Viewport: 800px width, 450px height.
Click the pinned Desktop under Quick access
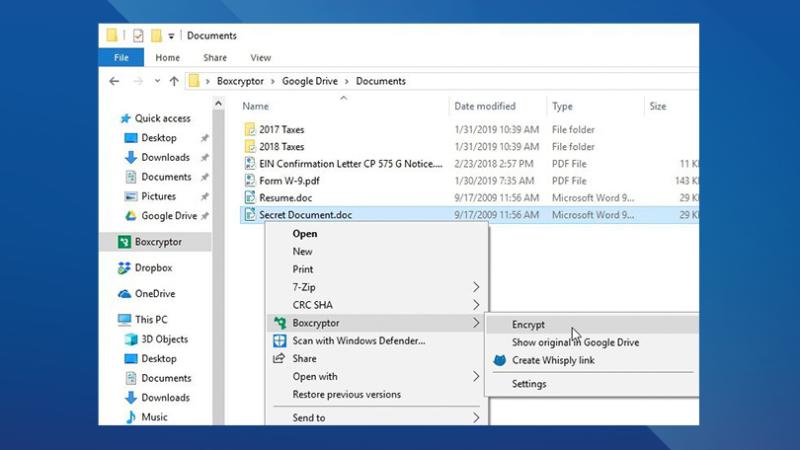[x=159, y=138]
